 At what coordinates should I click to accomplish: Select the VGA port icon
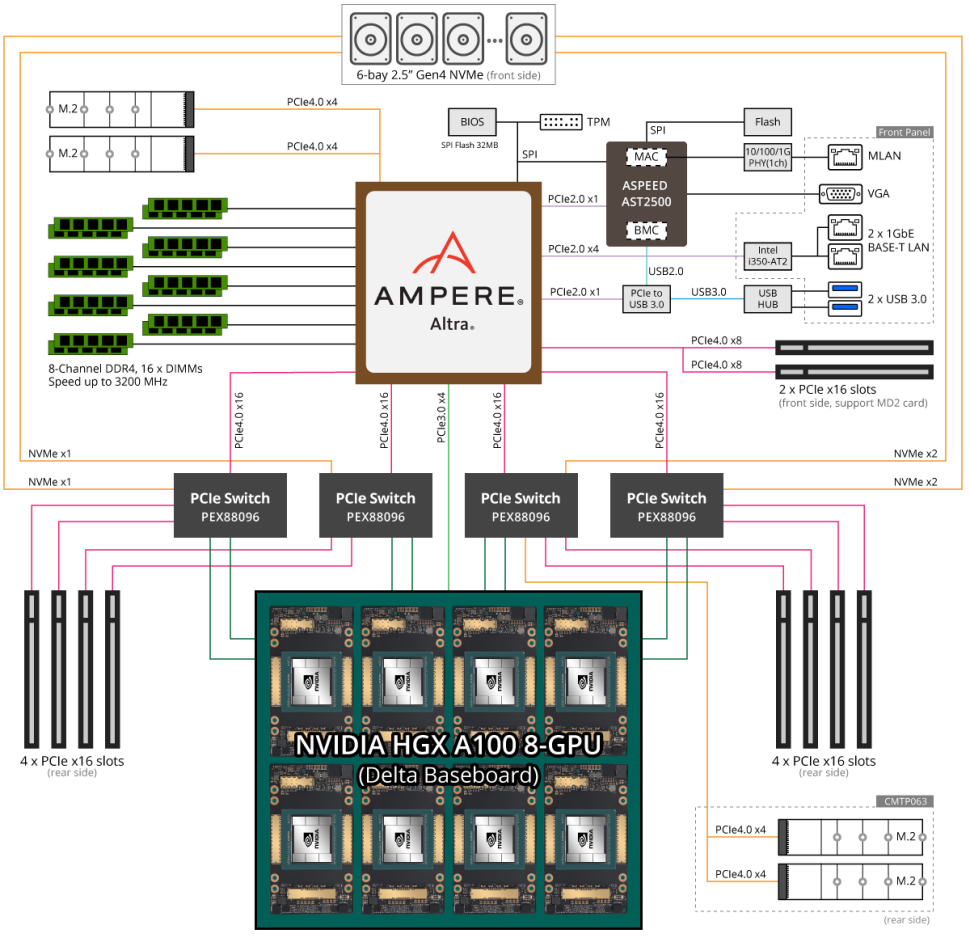click(x=840, y=193)
